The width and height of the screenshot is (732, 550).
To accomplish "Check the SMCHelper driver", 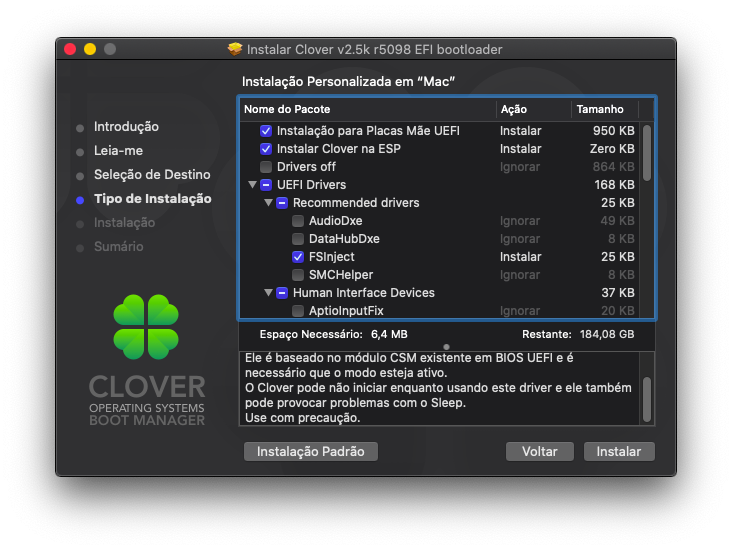I will point(298,275).
